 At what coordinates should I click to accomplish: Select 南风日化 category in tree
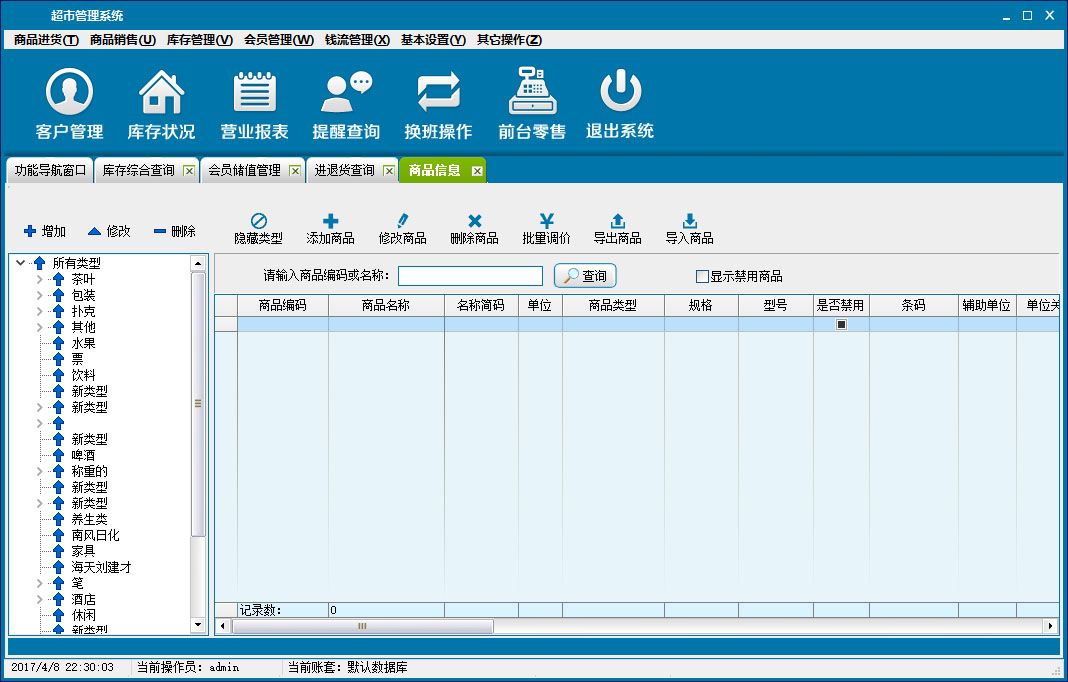[x=95, y=535]
